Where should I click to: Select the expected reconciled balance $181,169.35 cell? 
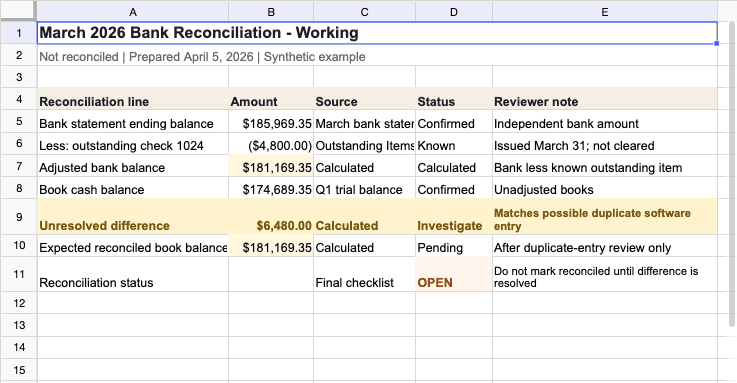point(271,246)
